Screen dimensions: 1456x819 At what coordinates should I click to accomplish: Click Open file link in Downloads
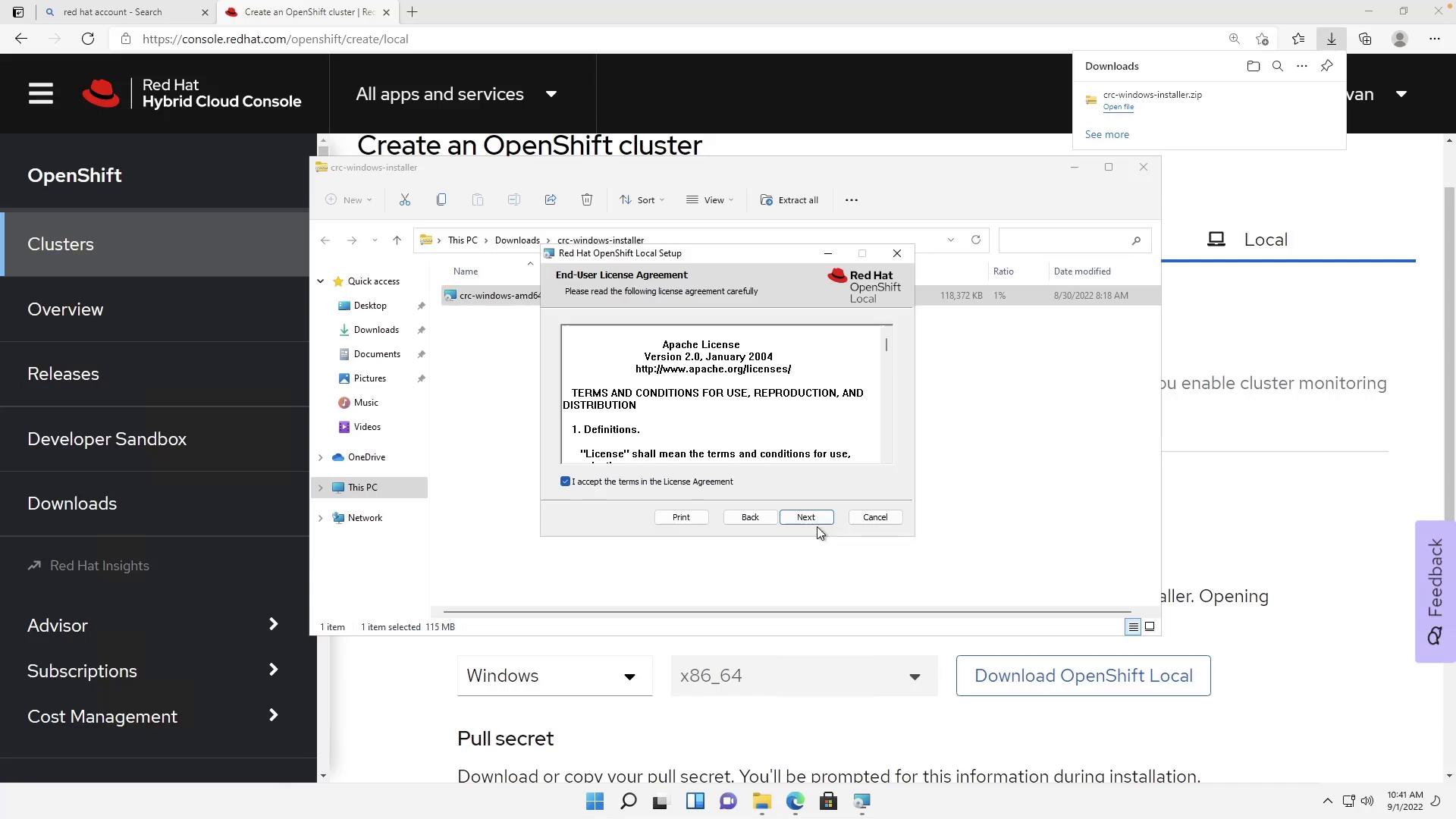click(x=1118, y=107)
